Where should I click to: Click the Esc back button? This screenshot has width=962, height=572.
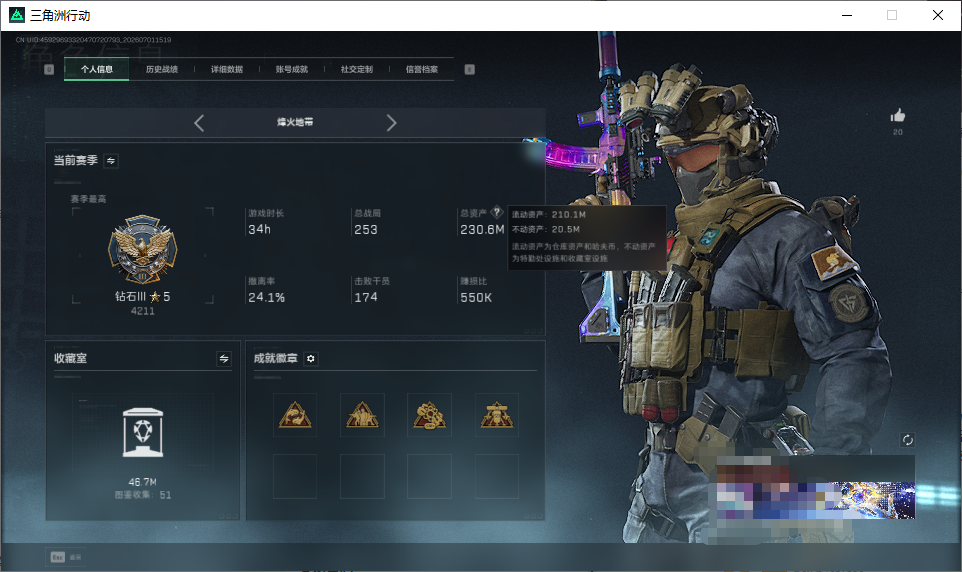66,557
